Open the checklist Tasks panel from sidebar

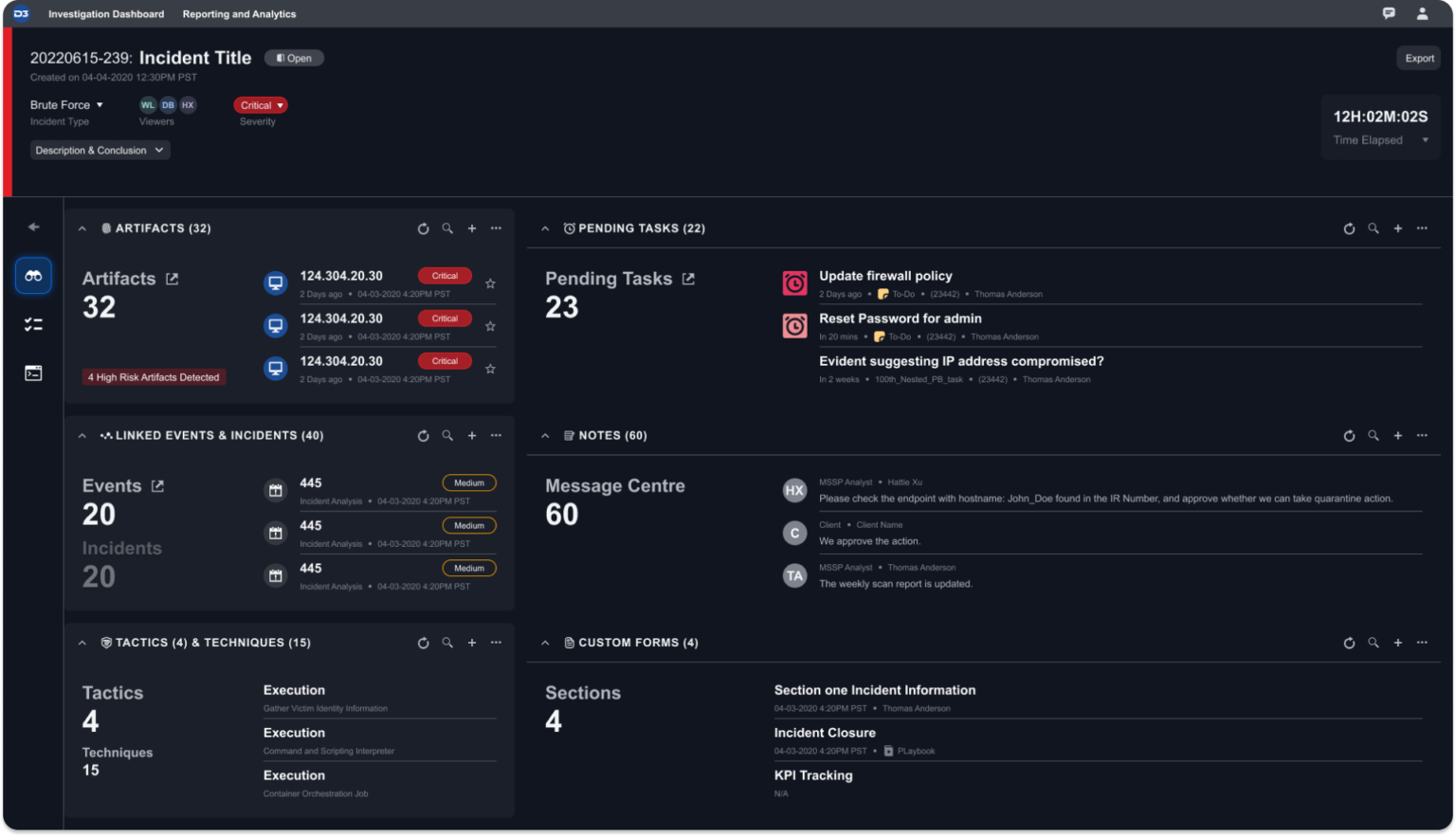tap(33, 324)
